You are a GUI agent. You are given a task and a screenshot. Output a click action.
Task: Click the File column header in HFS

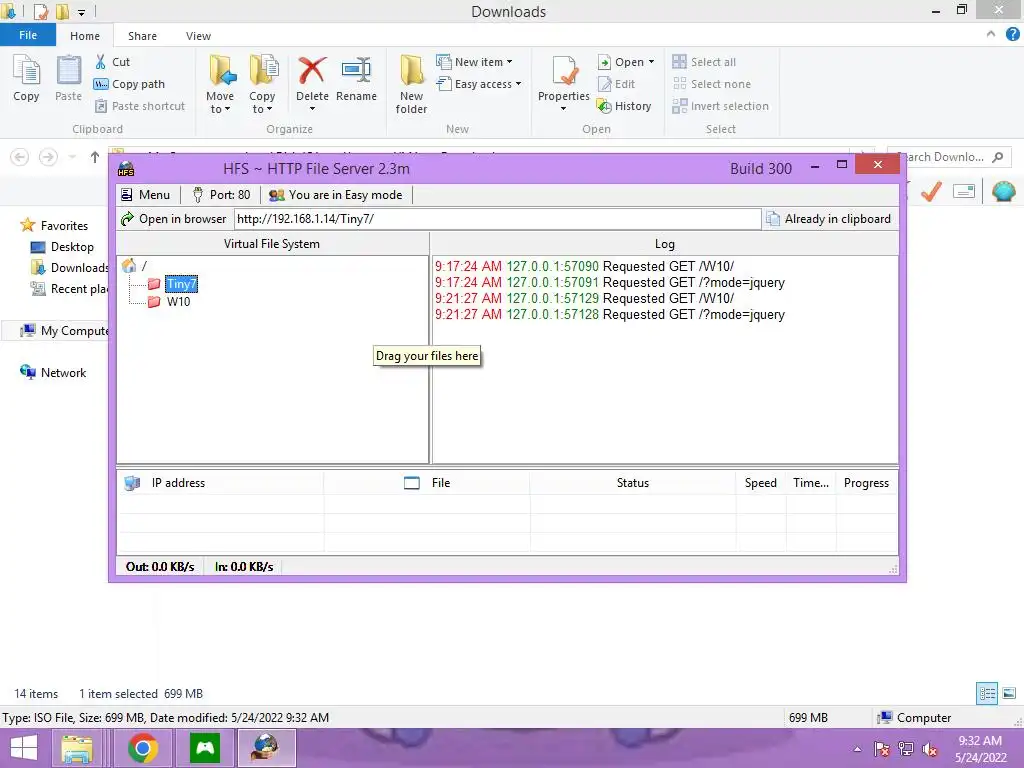pos(426,483)
